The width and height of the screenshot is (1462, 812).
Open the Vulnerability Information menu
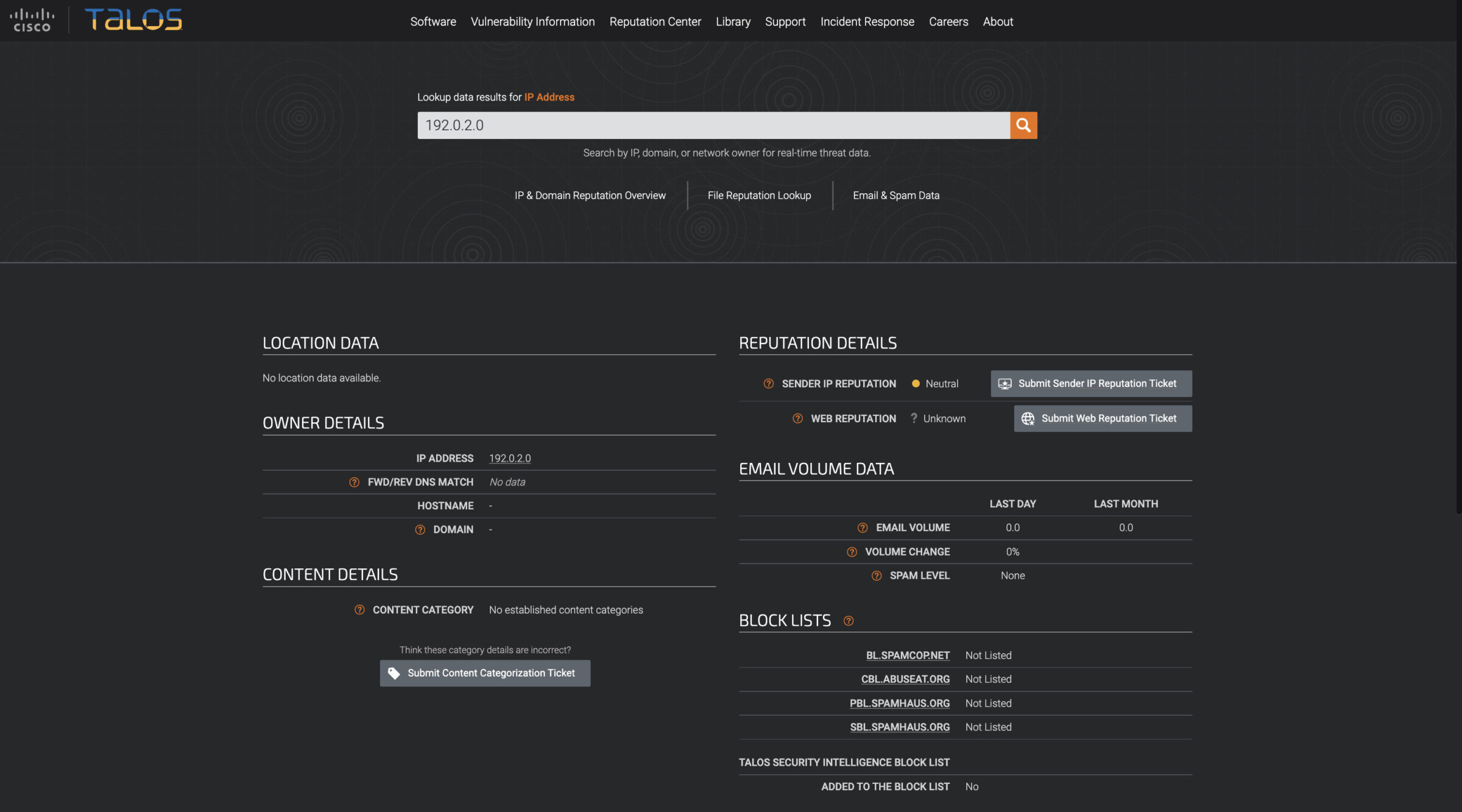coord(532,20)
